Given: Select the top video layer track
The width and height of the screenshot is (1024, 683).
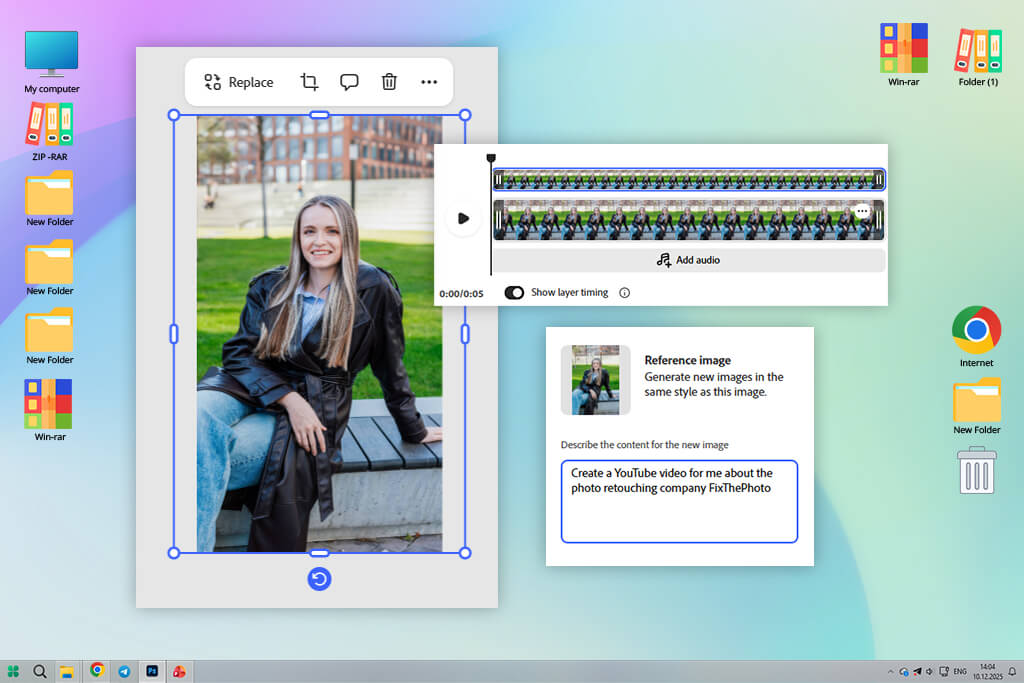Looking at the screenshot, I should tap(688, 180).
